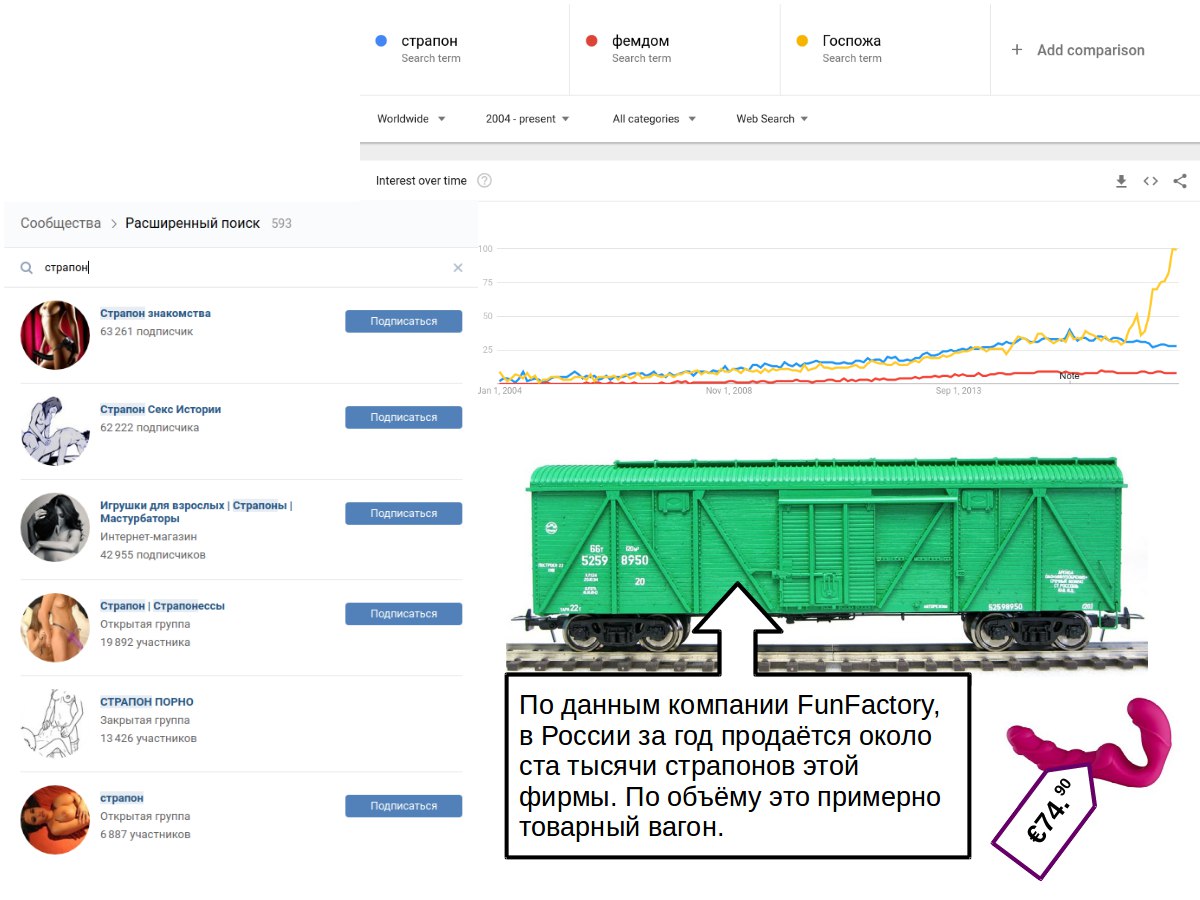Click the Note marker on the chart
Screen dimensions: 1200x900
coord(1069,376)
